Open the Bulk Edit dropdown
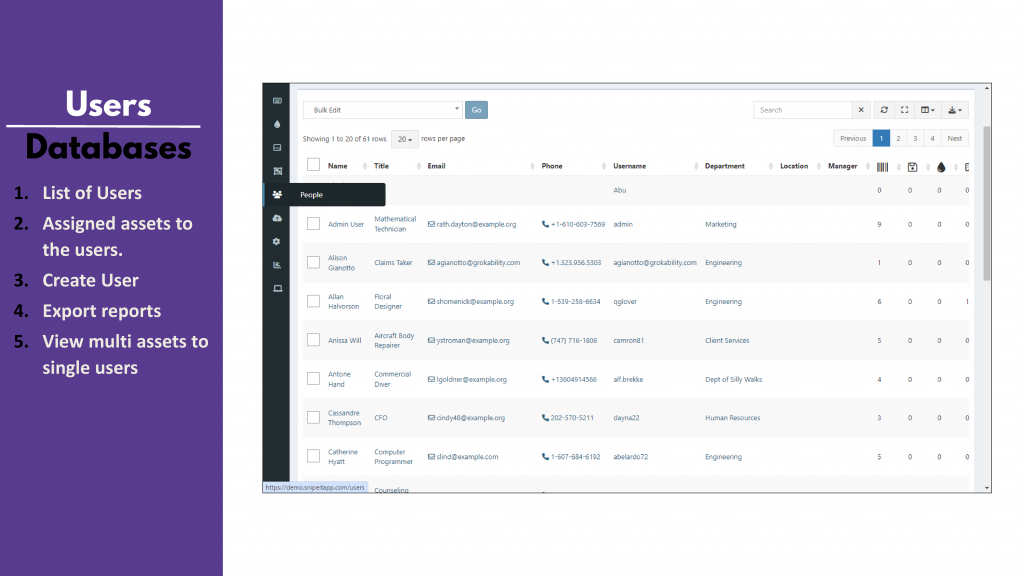This screenshot has height=576, width=1024. tap(382, 110)
